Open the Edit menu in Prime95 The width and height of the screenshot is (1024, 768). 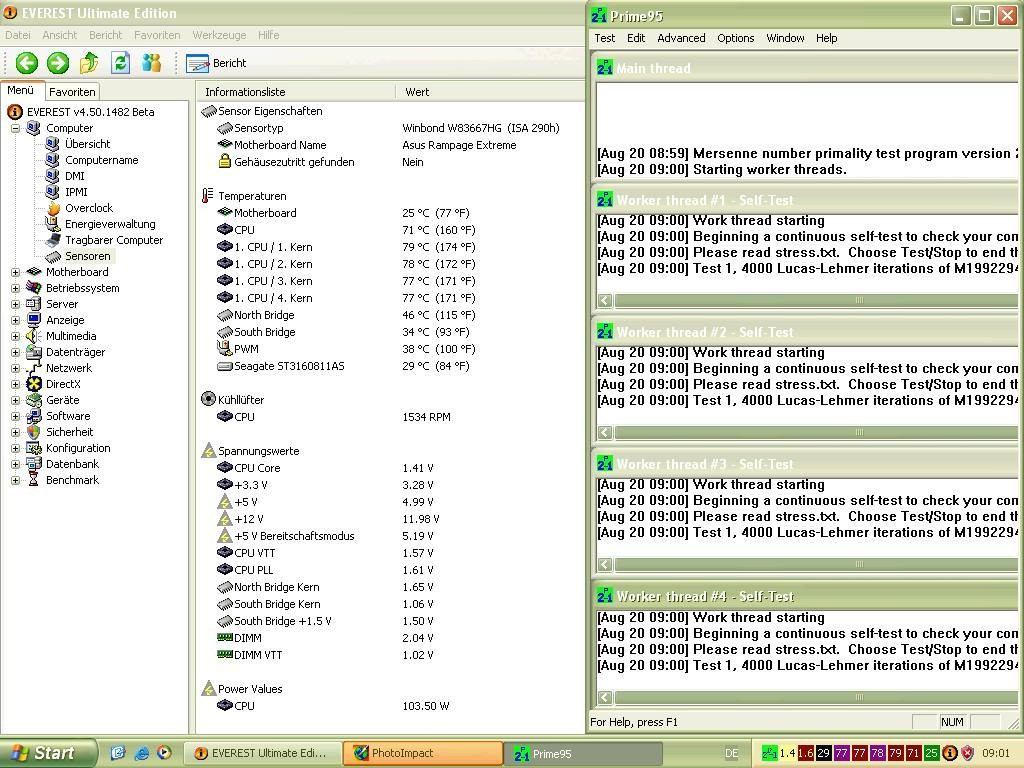tap(635, 38)
